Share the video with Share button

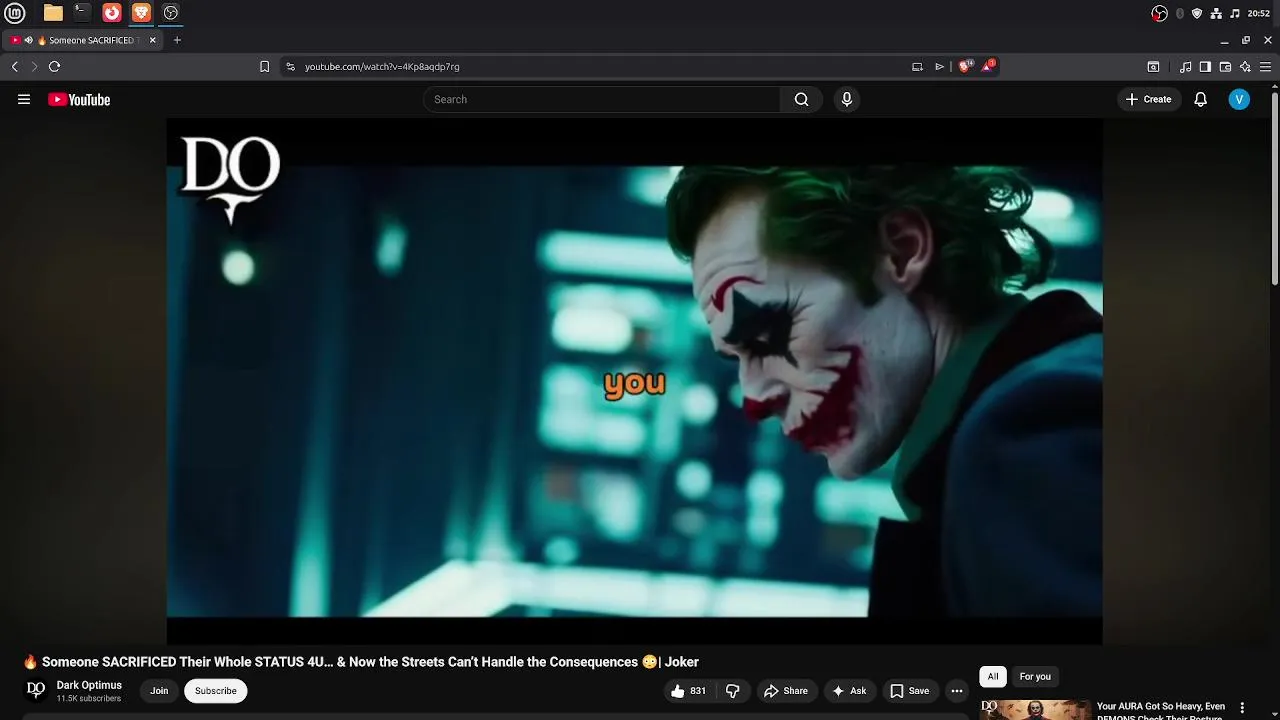[x=786, y=691]
